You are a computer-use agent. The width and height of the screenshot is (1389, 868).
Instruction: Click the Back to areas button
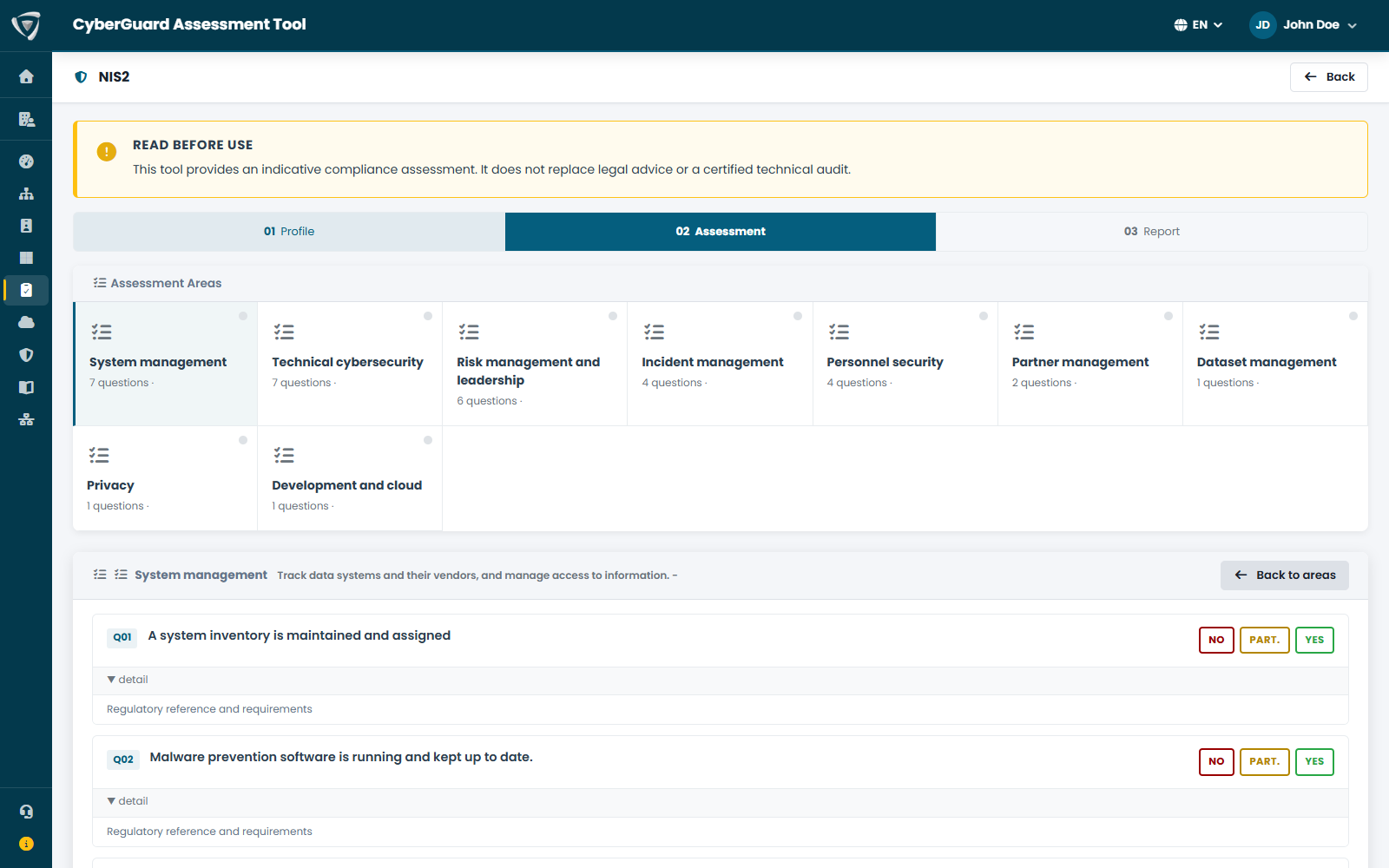tap(1284, 575)
